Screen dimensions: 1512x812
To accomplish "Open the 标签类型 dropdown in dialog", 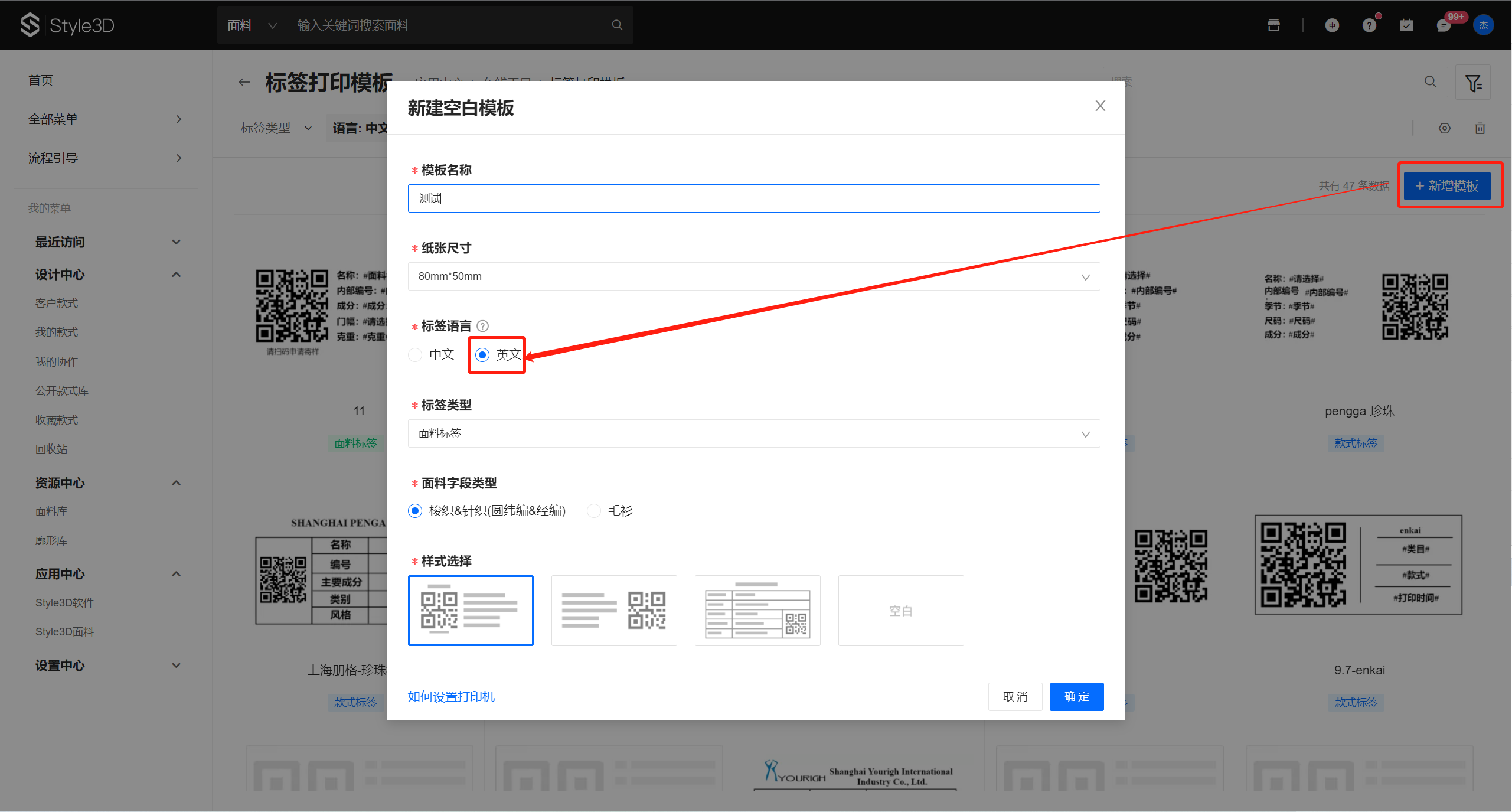I will (x=753, y=433).
